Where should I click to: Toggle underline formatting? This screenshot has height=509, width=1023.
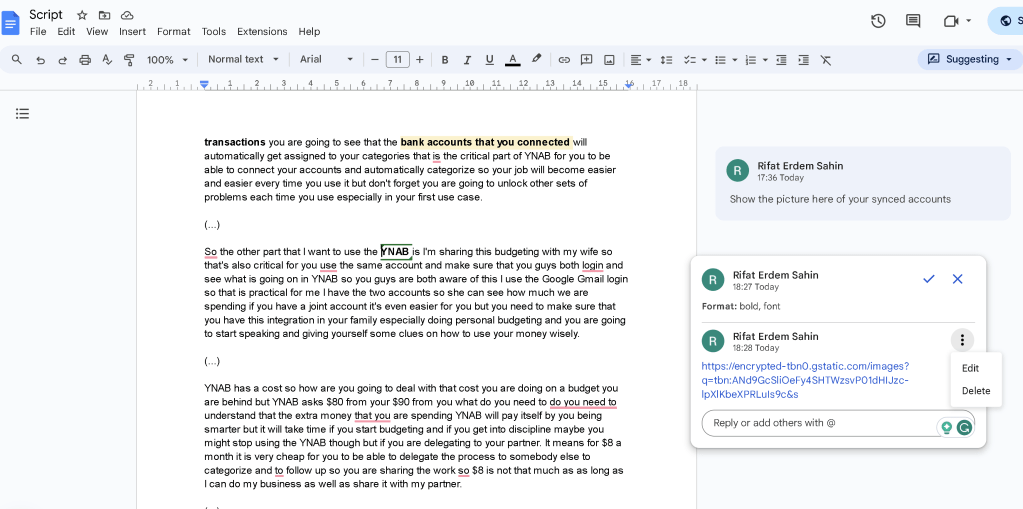(x=489, y=60)
